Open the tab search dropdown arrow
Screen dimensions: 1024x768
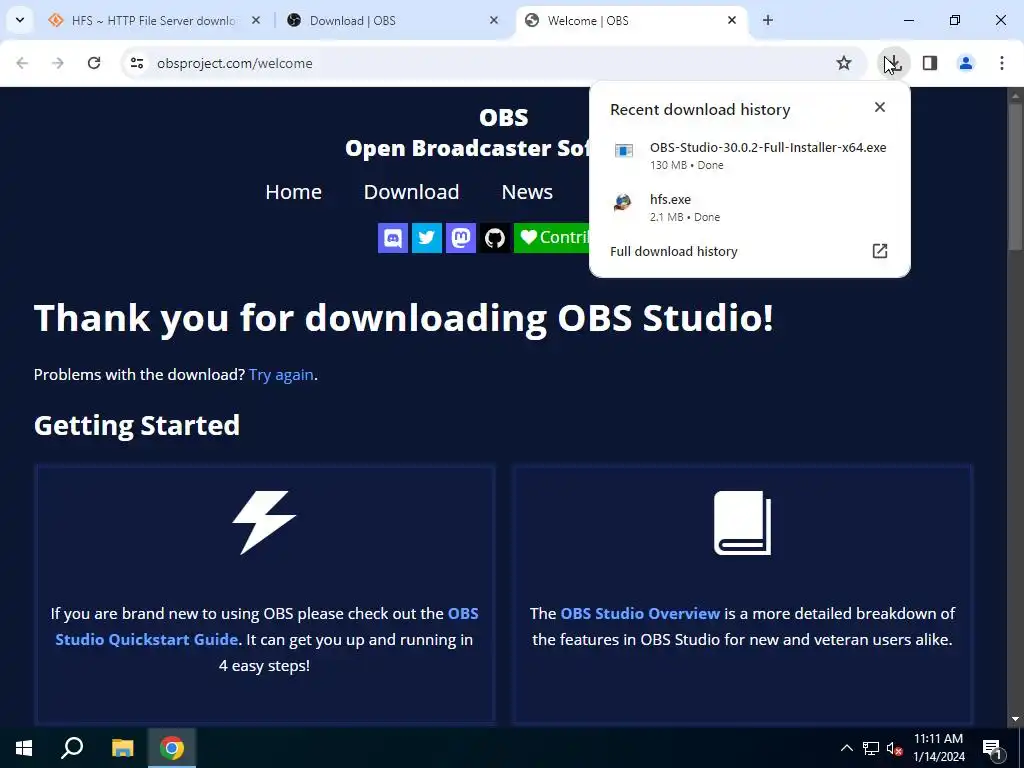[x=20, y=20]
